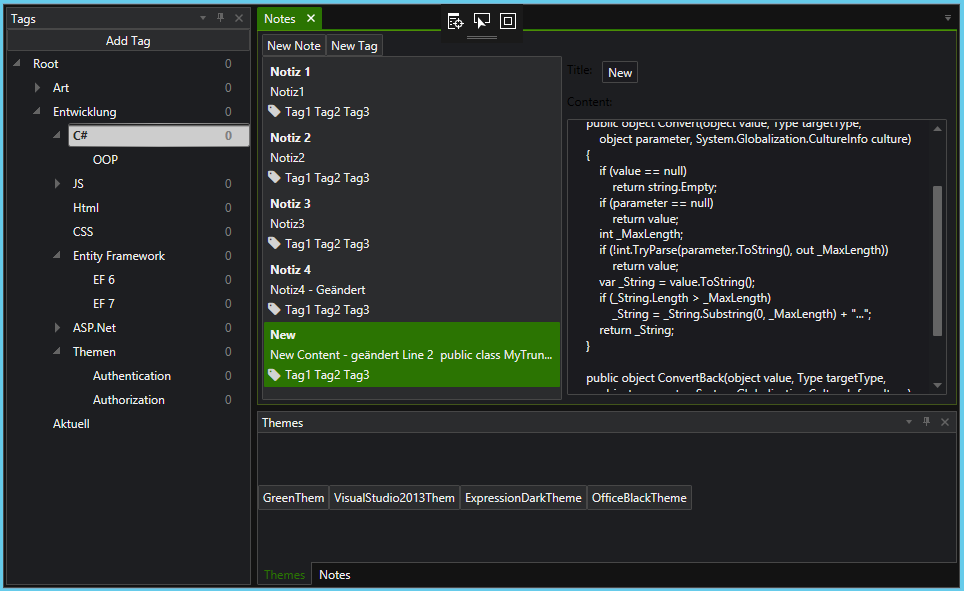Viewport: 964px width, 591px height.
Task: Pin the Tags panel with the pushpin
Action: pyautogui.click(x=221, y=18)
